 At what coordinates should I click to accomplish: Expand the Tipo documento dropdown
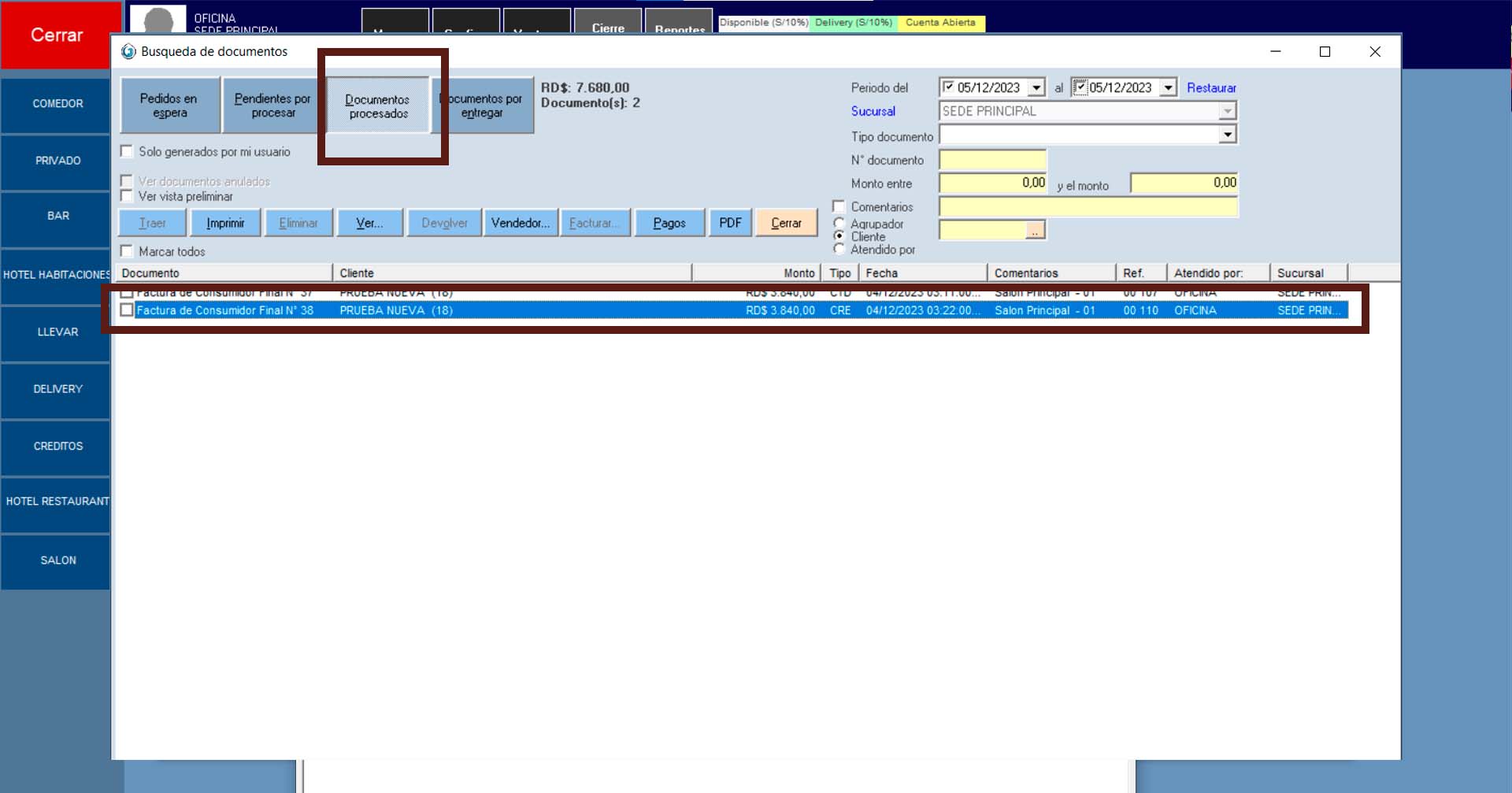tap(1227, 135)
